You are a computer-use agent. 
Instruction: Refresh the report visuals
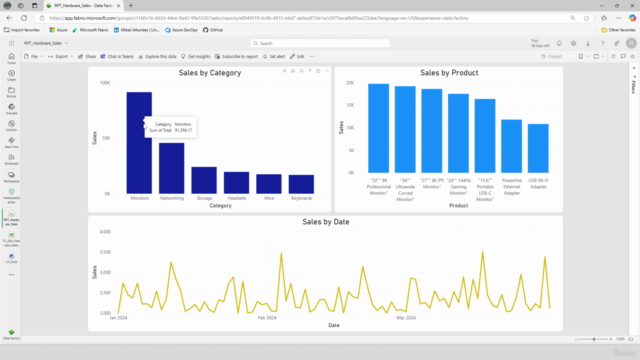click(x=613, y=56)
